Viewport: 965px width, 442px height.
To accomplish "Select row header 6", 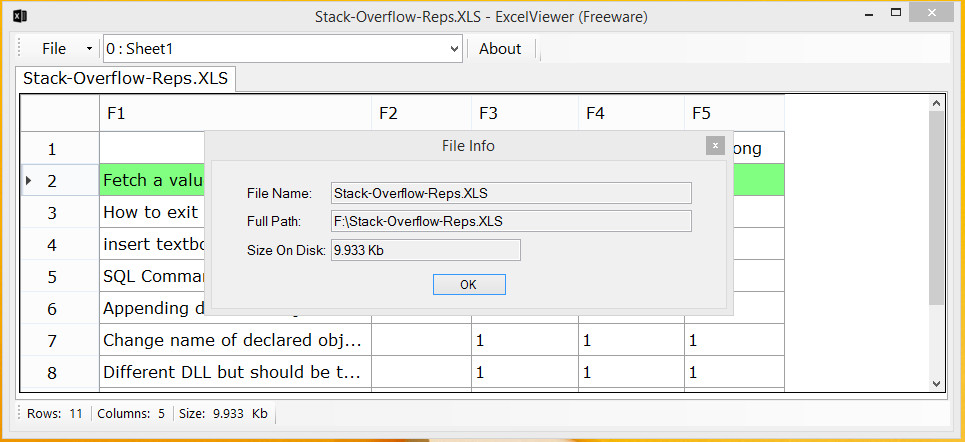I will (x=60, y=308).
